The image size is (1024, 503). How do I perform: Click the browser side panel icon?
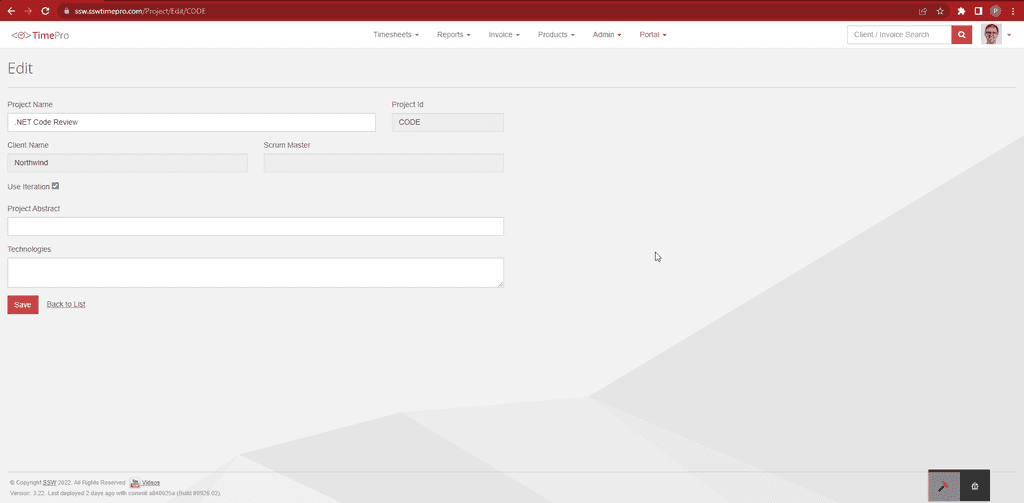point(978,10)
